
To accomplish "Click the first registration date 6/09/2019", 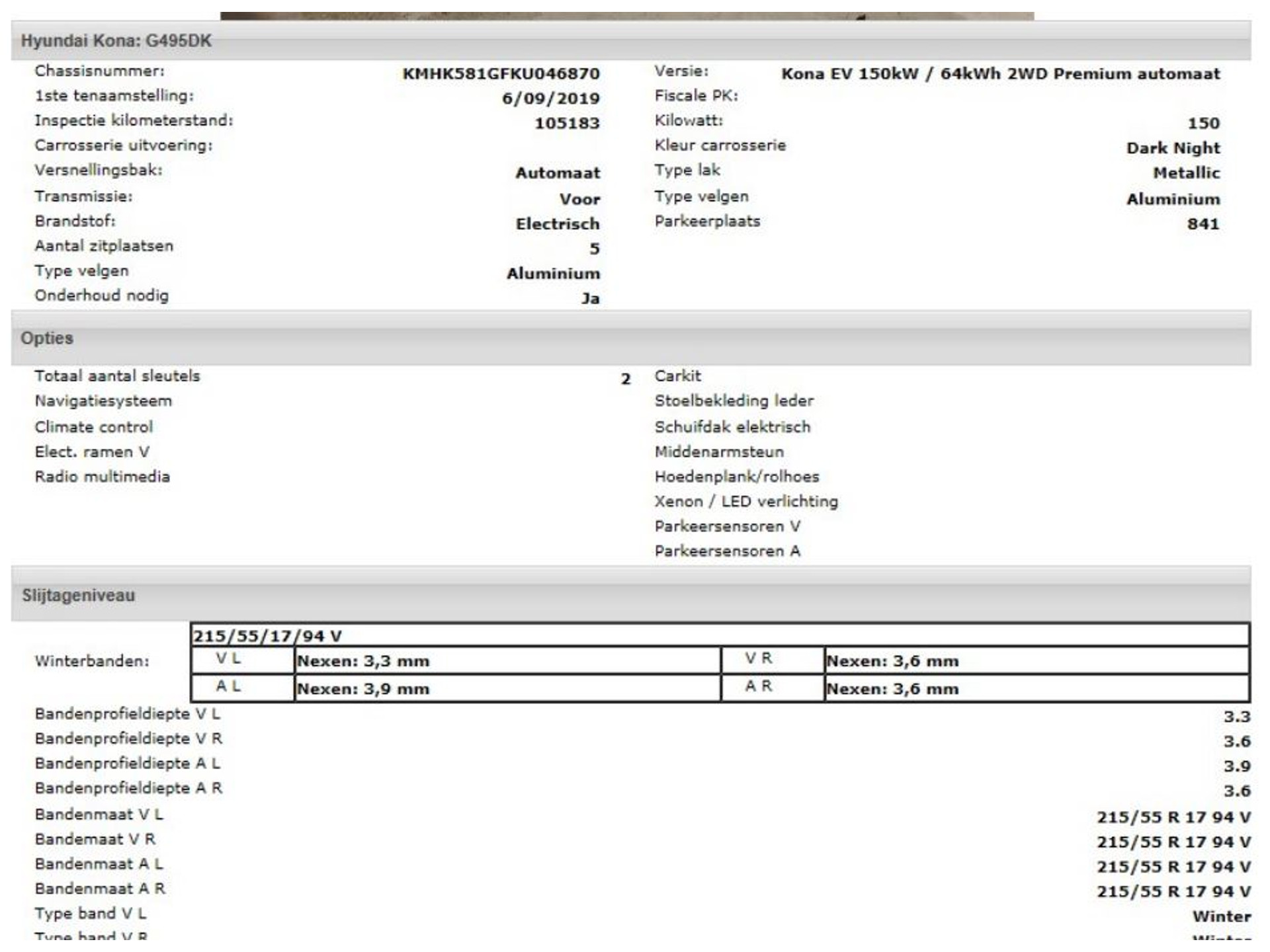I will (550, 99).
